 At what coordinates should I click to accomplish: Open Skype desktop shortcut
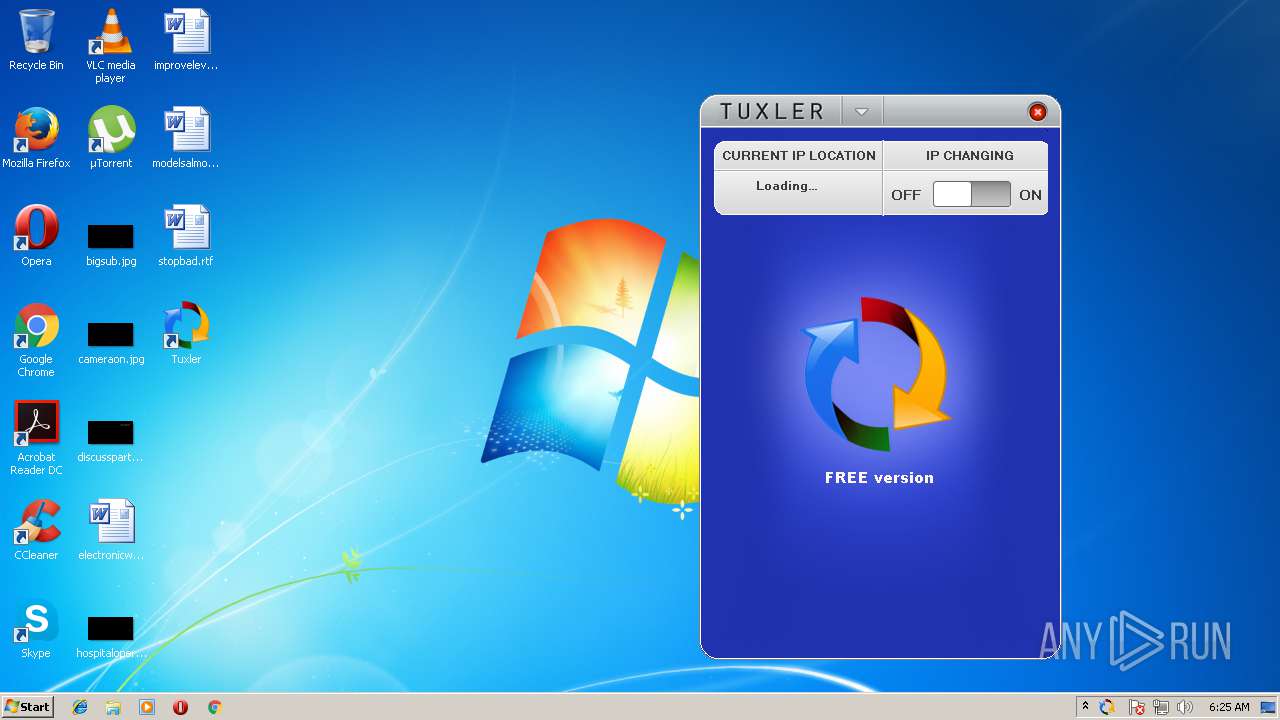click(x=36, y=628)
